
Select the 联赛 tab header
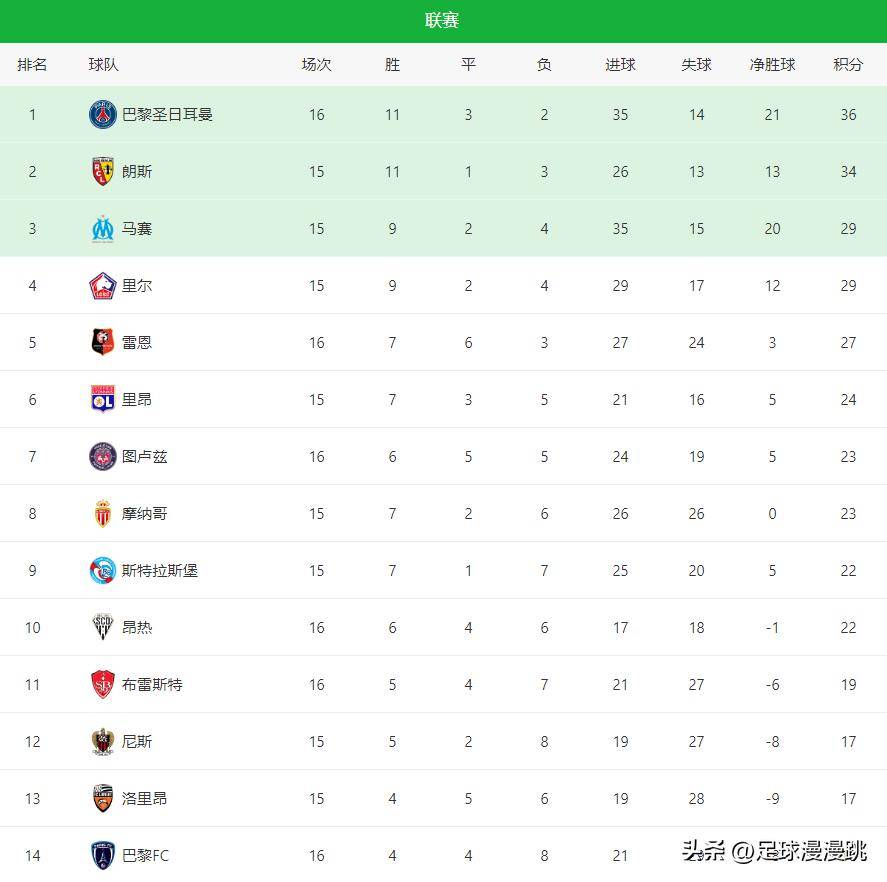click(442, 21)
